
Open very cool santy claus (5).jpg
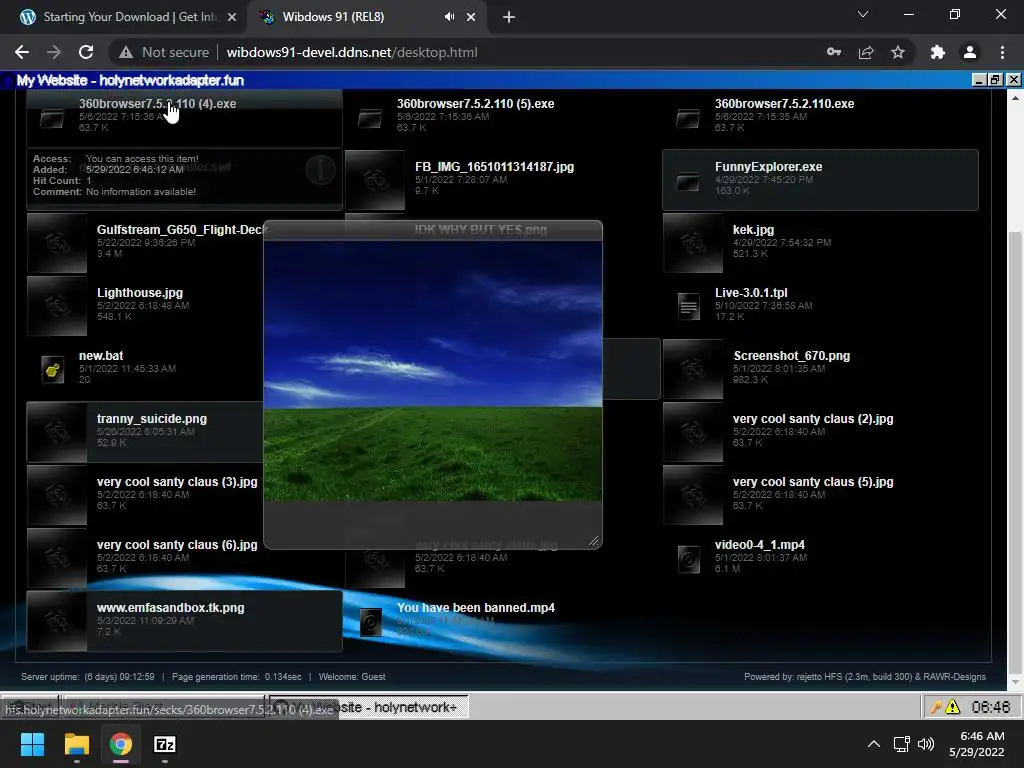coord(813,482)
